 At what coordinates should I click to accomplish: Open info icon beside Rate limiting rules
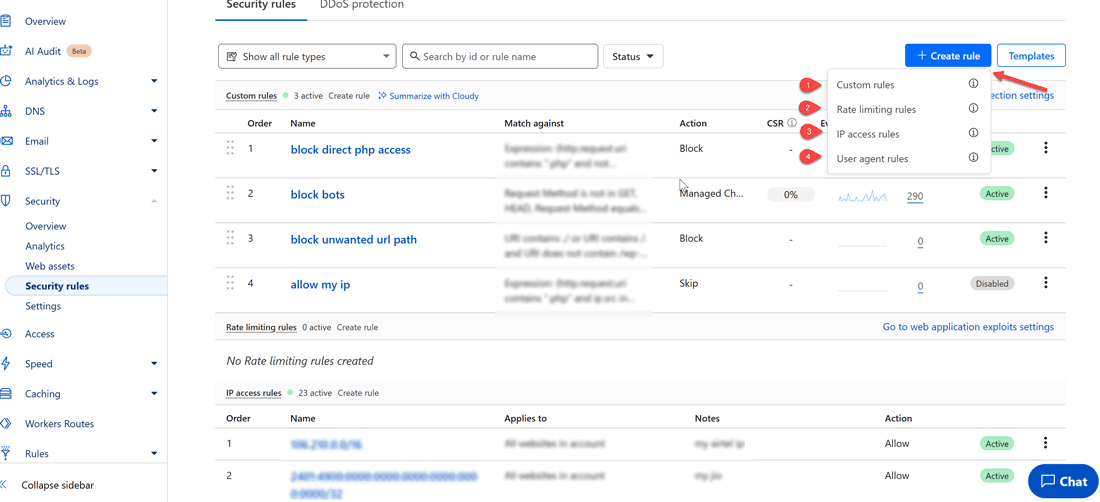point(973,109)
